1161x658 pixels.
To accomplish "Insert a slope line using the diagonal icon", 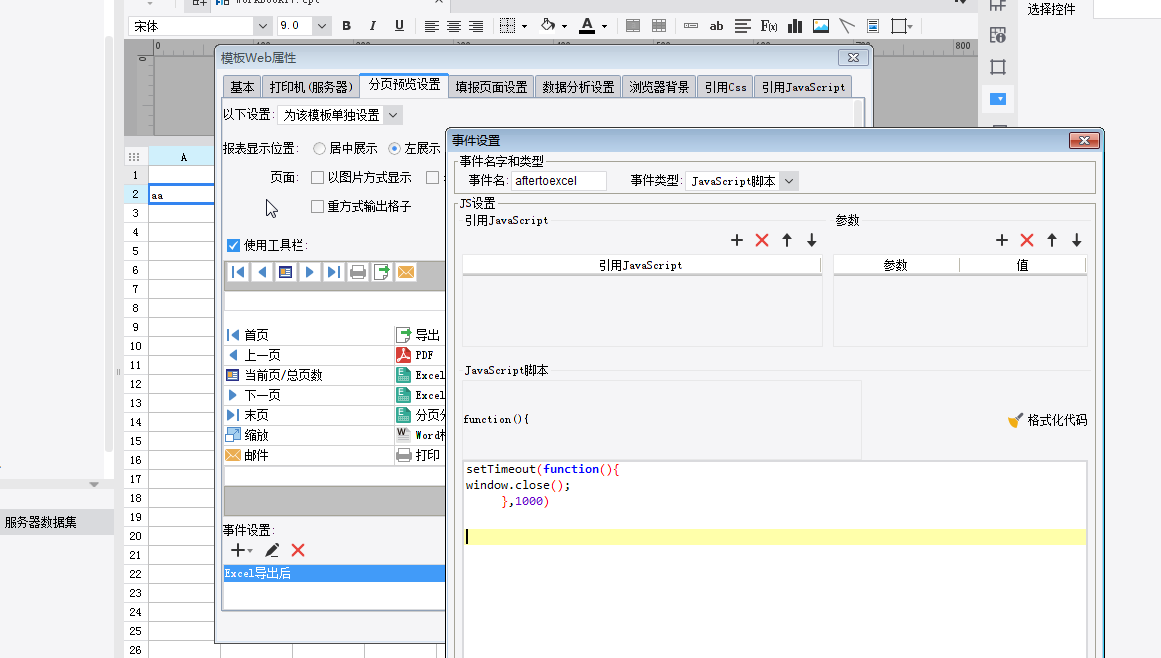I will pos(847,26).
